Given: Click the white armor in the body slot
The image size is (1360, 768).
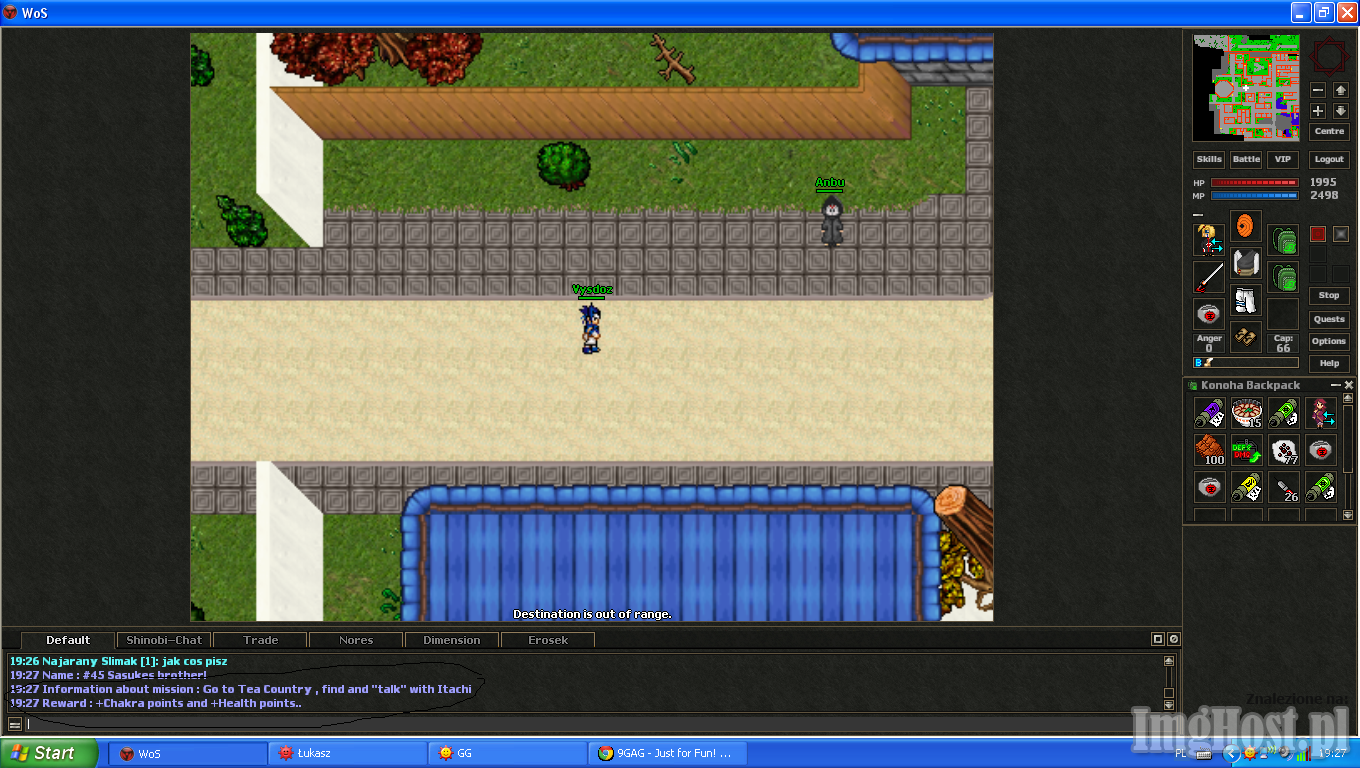Looking at the screenshot, I should pos(1245,263).
